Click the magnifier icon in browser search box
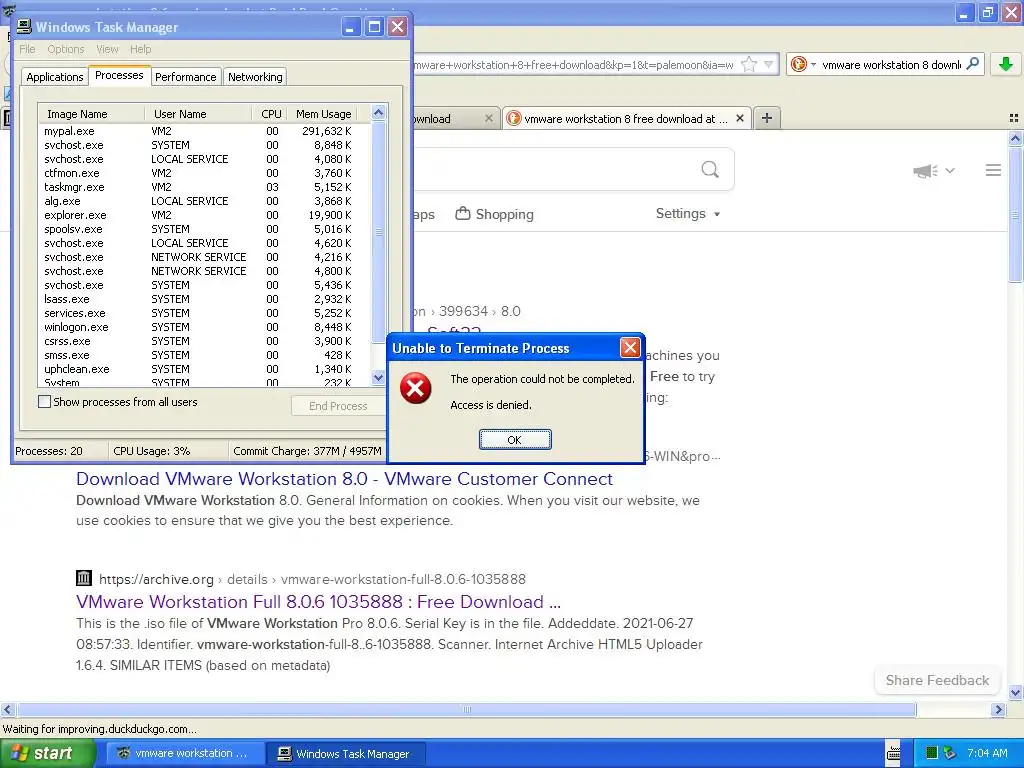 click(x=972, y=64)
